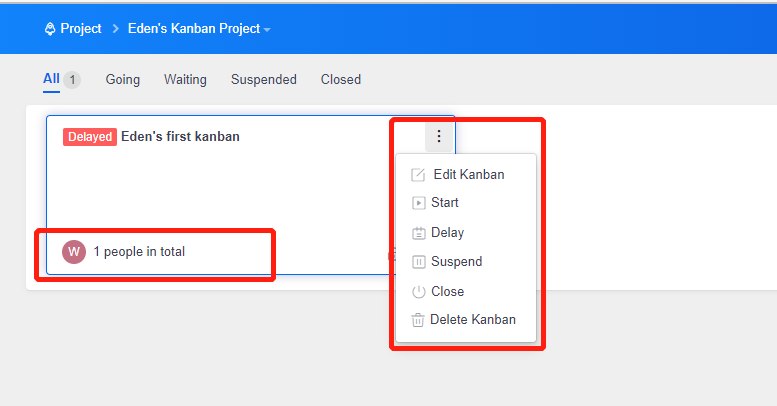Screen dimensions: 777x406
Task: Click the Start play icon
Action: click(x=418, y=203)
